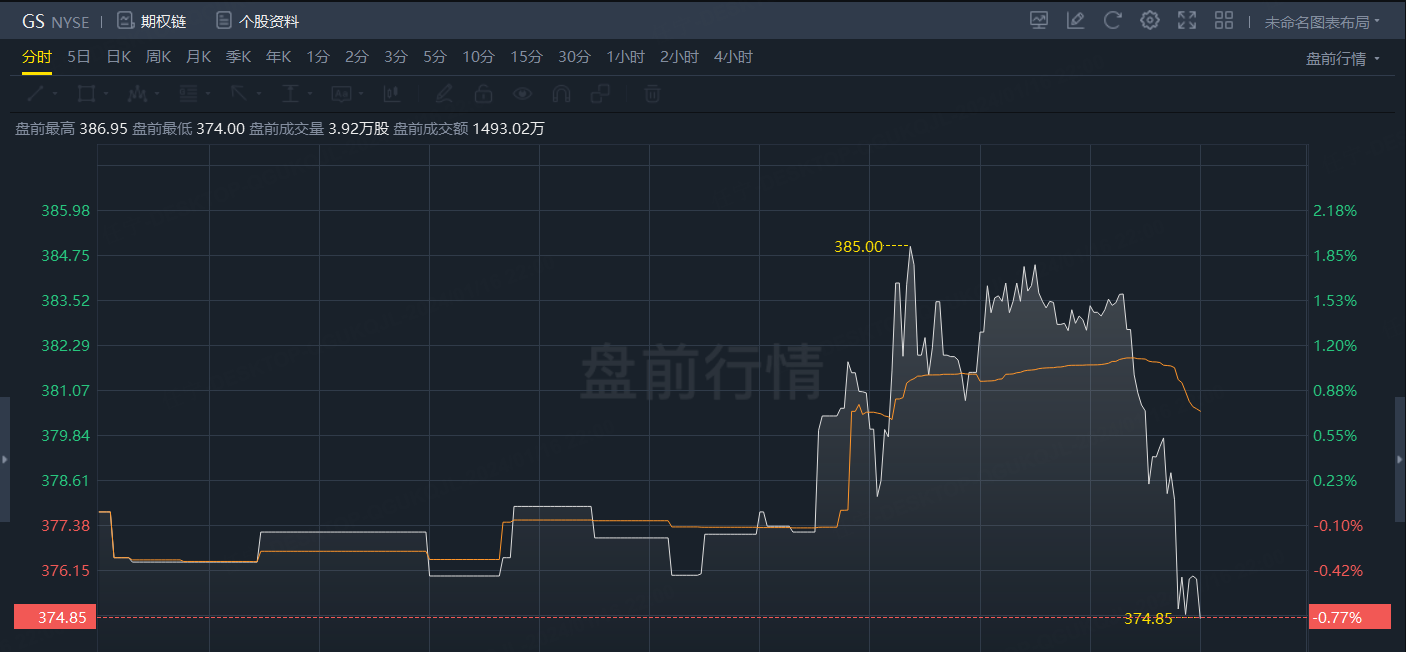Open chart settings gear icon
Image resolution: width=1406 pixels, height=652 pixels.
[1150, 20]
